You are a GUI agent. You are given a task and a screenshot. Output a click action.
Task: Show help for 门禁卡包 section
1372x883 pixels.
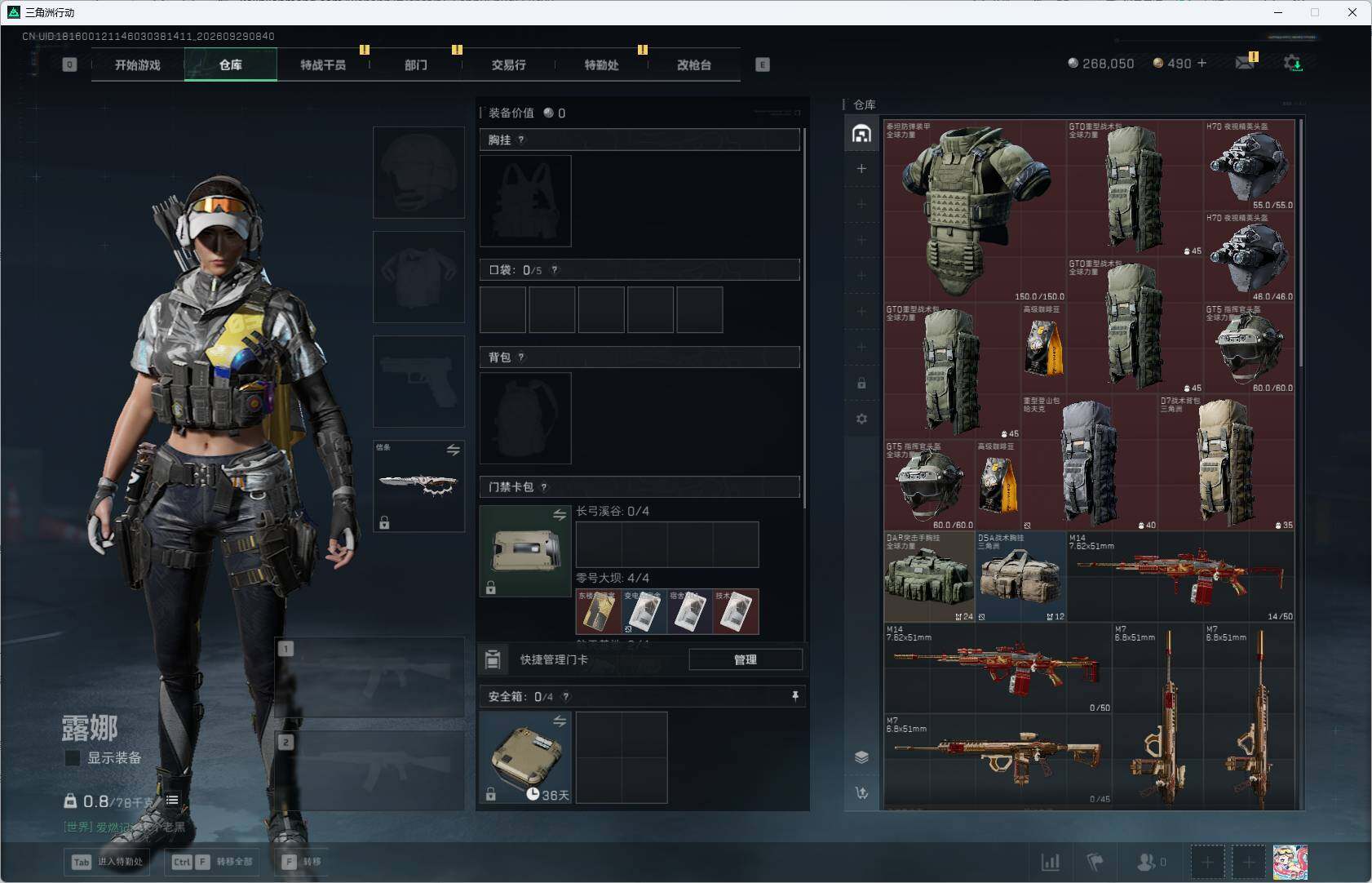tap(544, 487)
